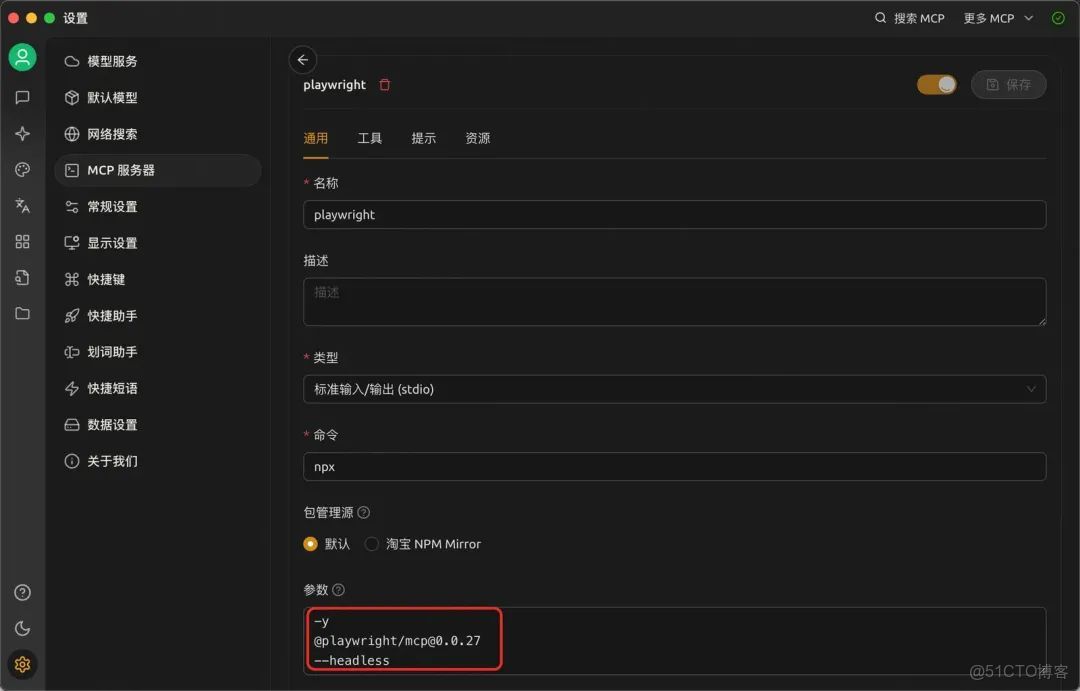Switch to the 资源 tab
Image resolution: width=1080 pixels, height=691 pixels.
pos(477,138)
